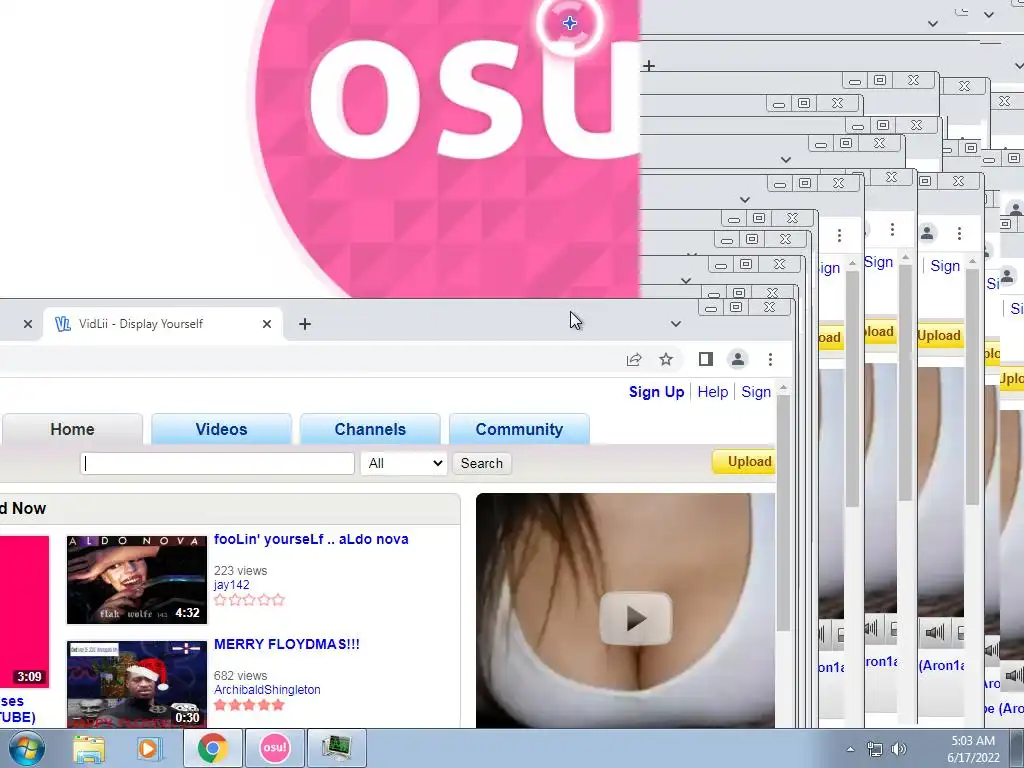
Task: Open fooLin' yourseLf .. aLdo nova video title
Action: tap(311, 539)
